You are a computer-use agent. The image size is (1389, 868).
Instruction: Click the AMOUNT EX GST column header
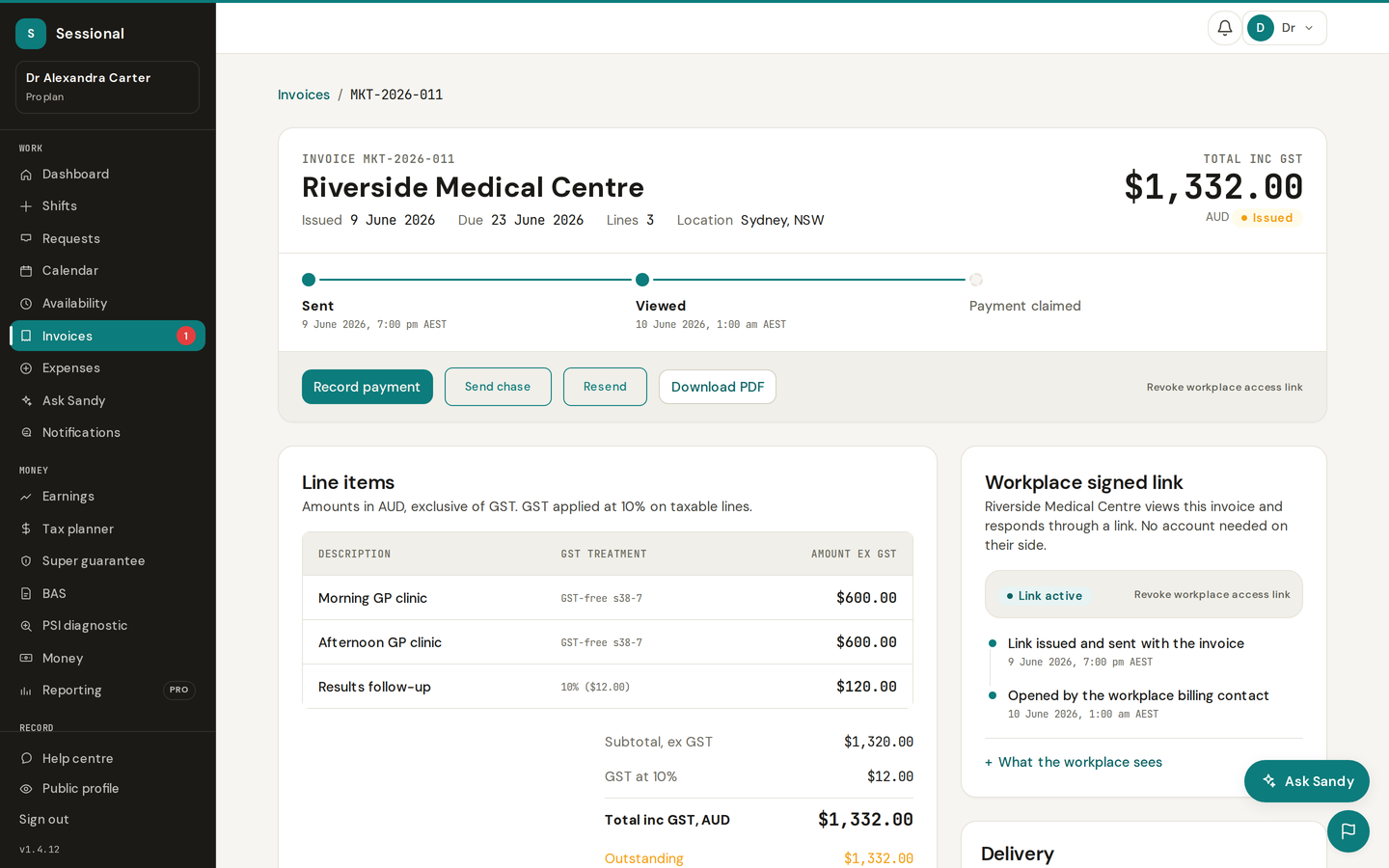pos(854,555)
